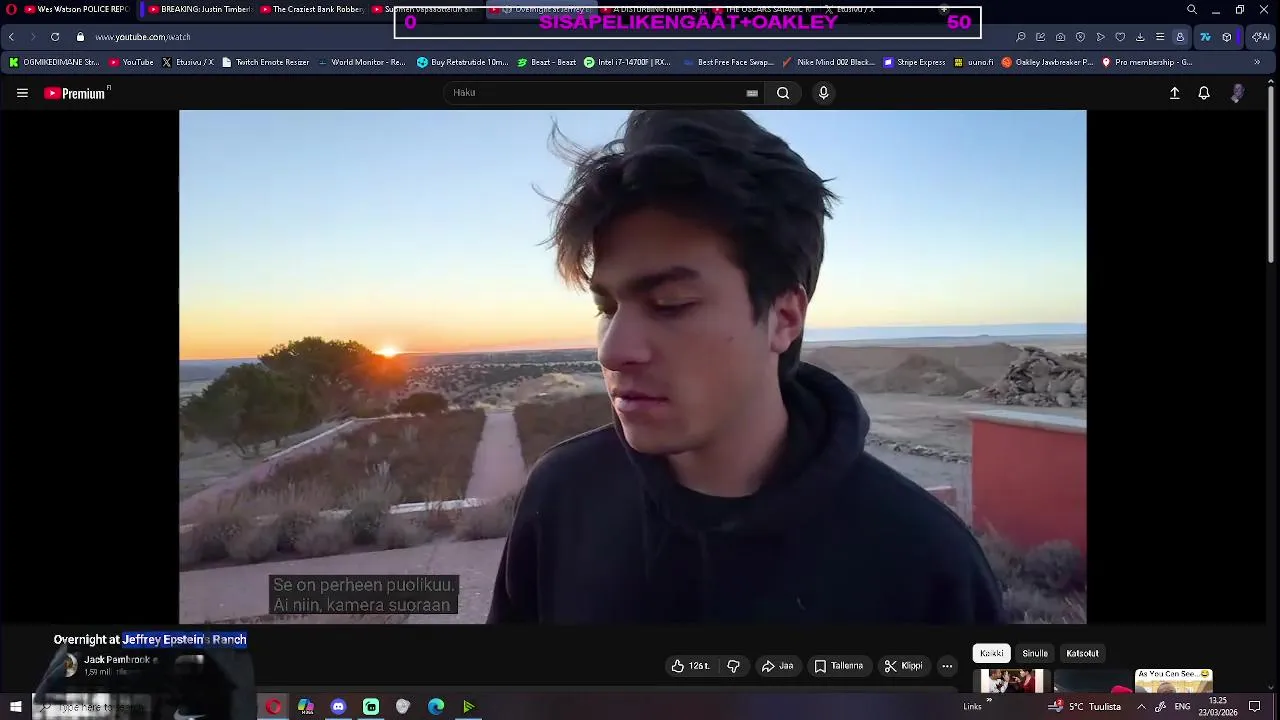Select the Sinulle filter chip
Viewport: 1280px width, 720px height.
1035,653
